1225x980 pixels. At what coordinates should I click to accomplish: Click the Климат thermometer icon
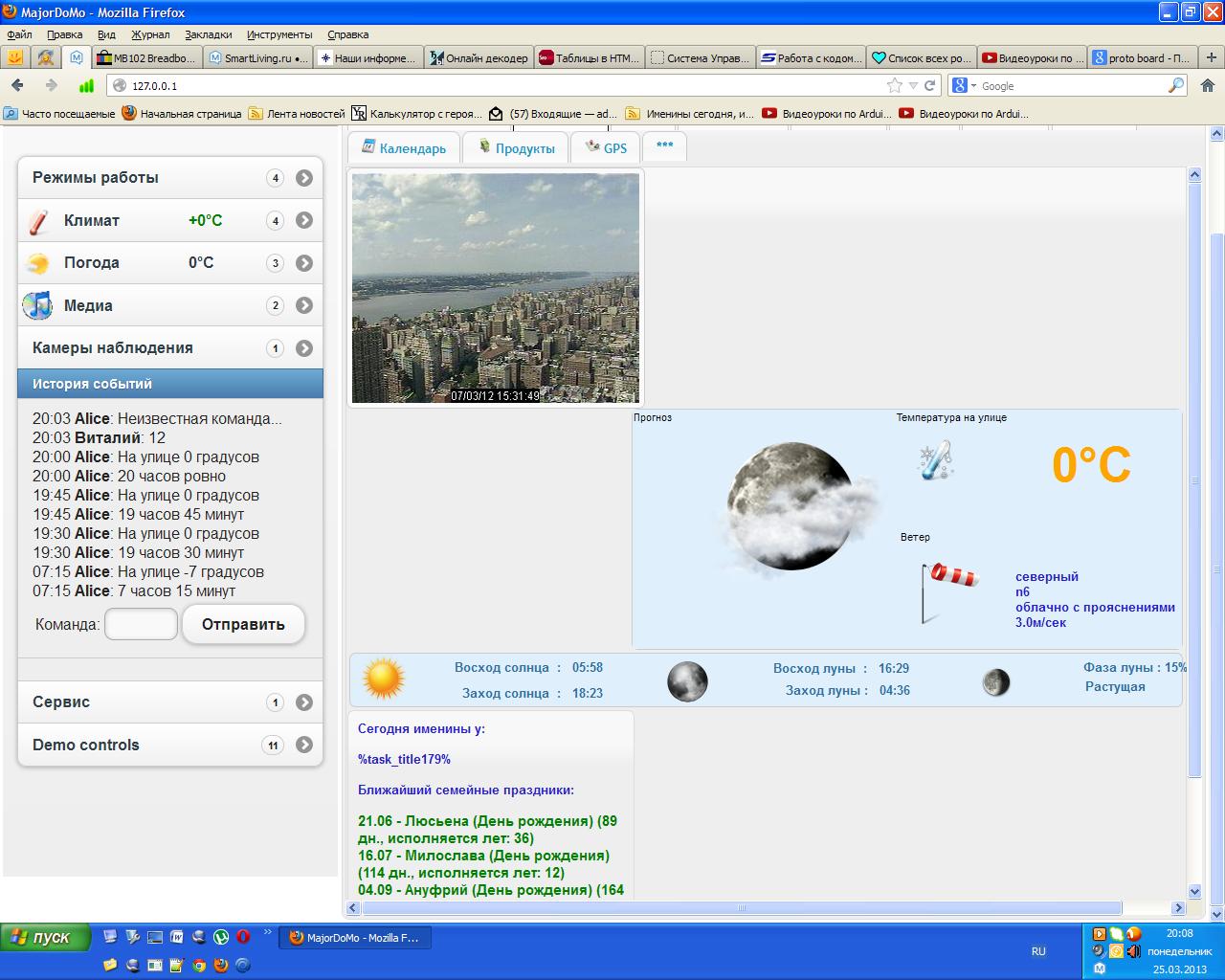click(38, 221)
